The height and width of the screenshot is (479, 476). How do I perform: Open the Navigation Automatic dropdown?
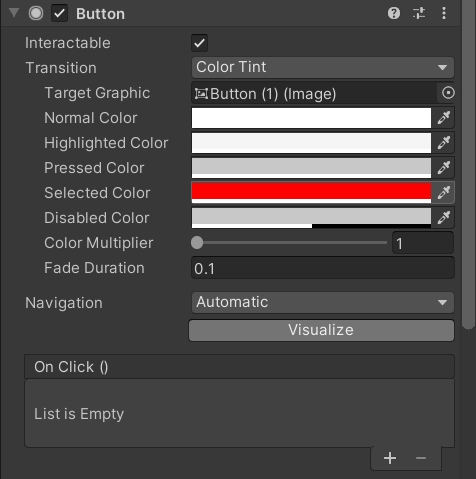(x=323, y=303)
